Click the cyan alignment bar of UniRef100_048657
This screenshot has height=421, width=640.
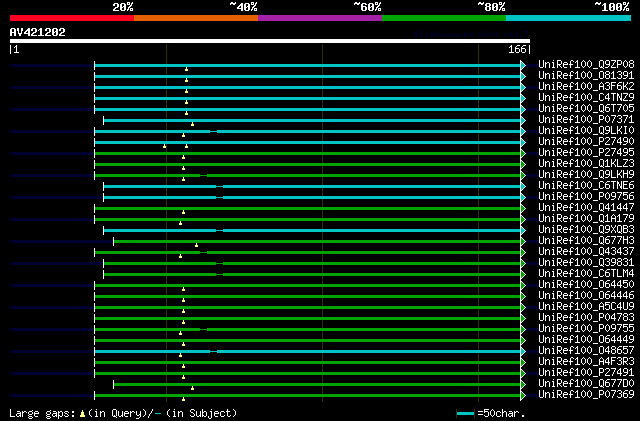tap(307, 352)
